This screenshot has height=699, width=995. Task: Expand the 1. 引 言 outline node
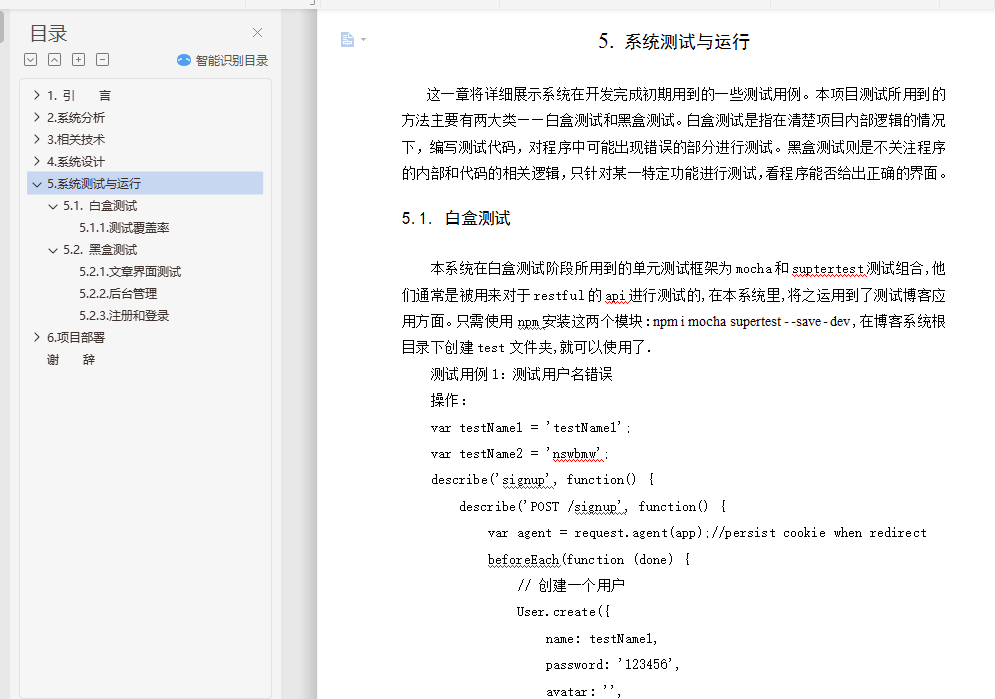click(37, 95)
